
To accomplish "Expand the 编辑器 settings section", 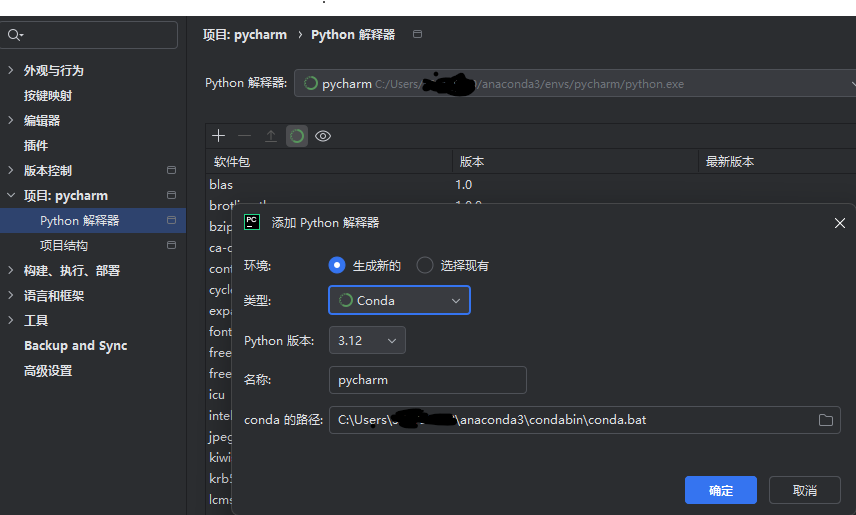I will [x=10, y=120].
